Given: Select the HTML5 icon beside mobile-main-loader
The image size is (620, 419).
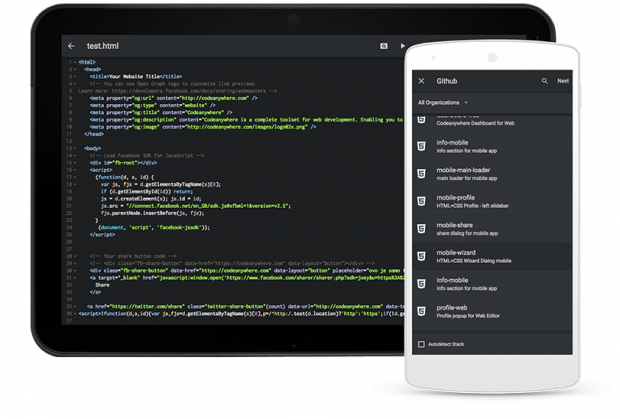Looking at the screenshot, I should coord(422,174).
